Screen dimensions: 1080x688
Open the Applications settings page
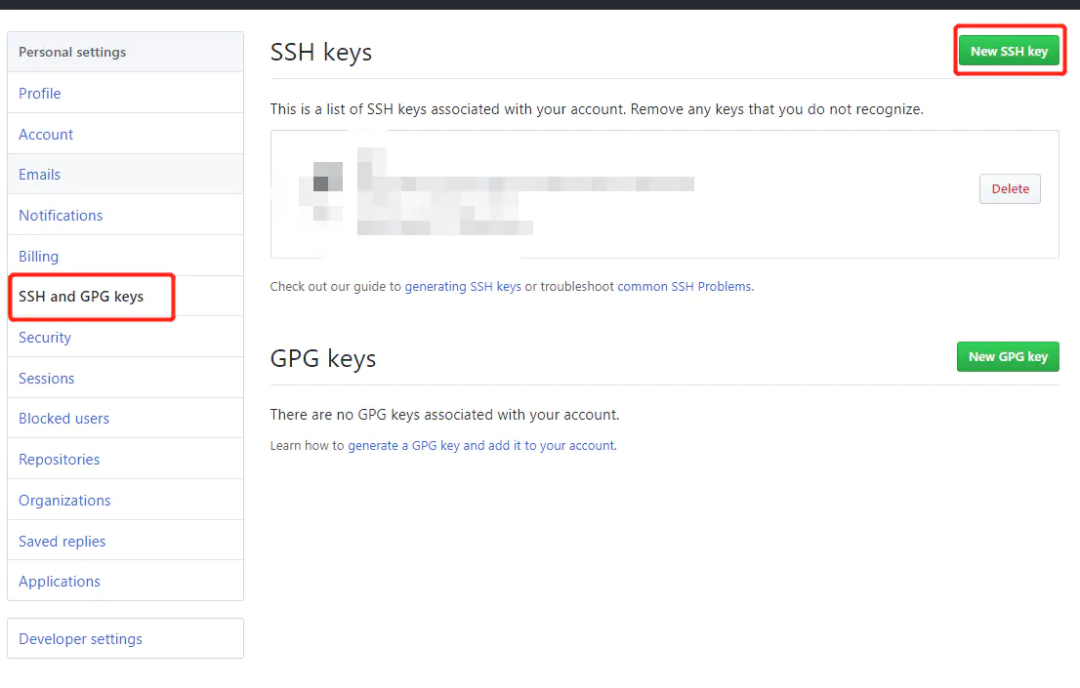pyautogui.click(x=60, y=581)
